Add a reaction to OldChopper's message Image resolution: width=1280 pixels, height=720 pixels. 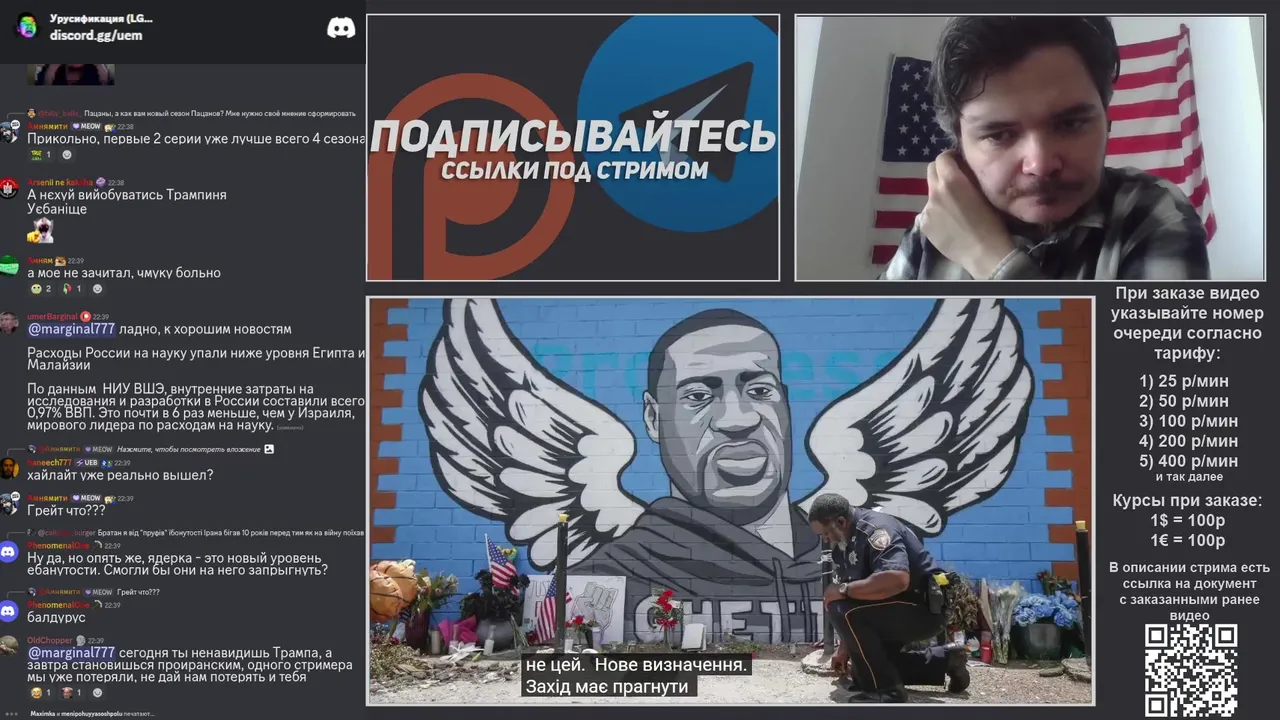pos(97,692)
